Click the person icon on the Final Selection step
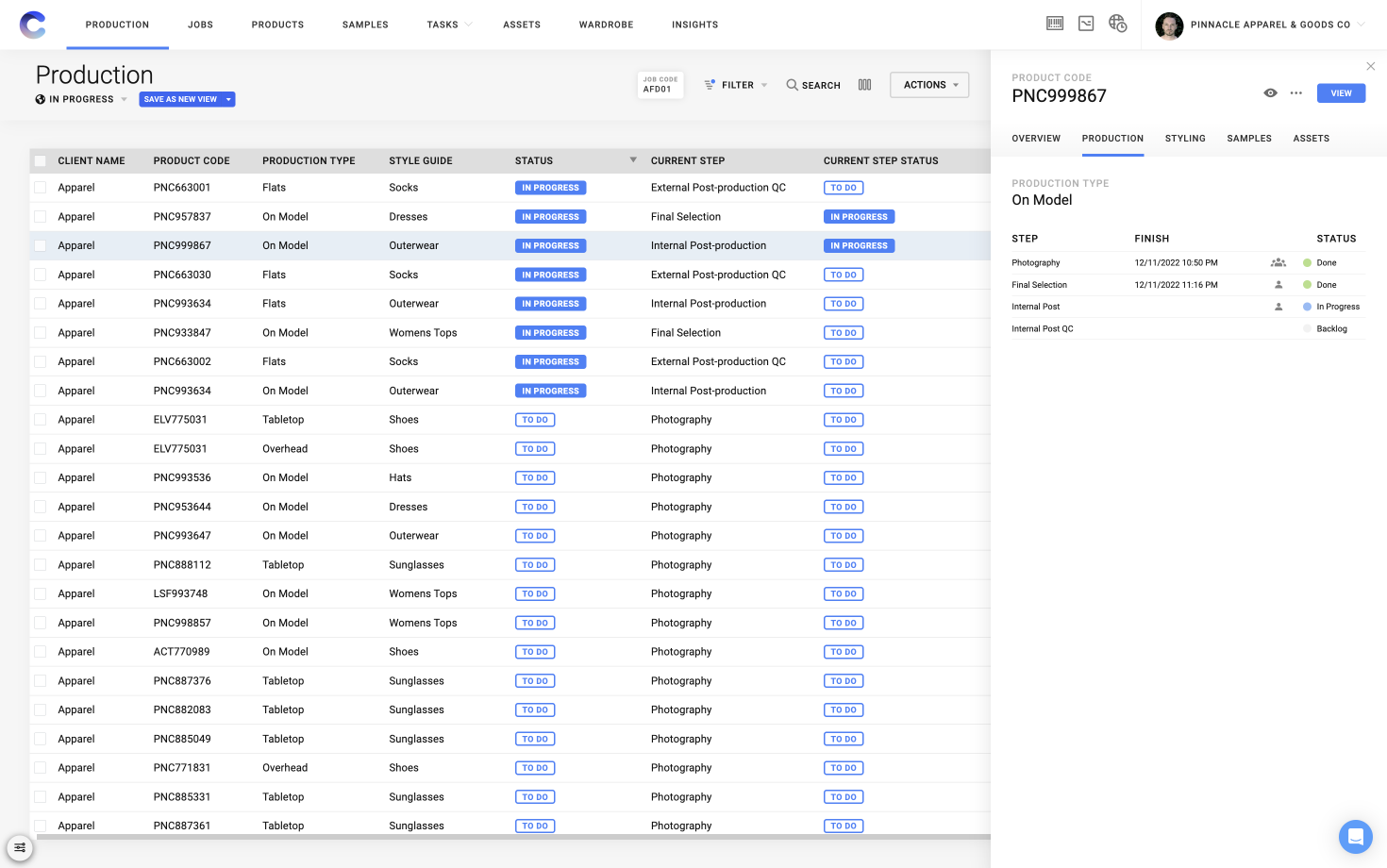 pos(1278,284)
